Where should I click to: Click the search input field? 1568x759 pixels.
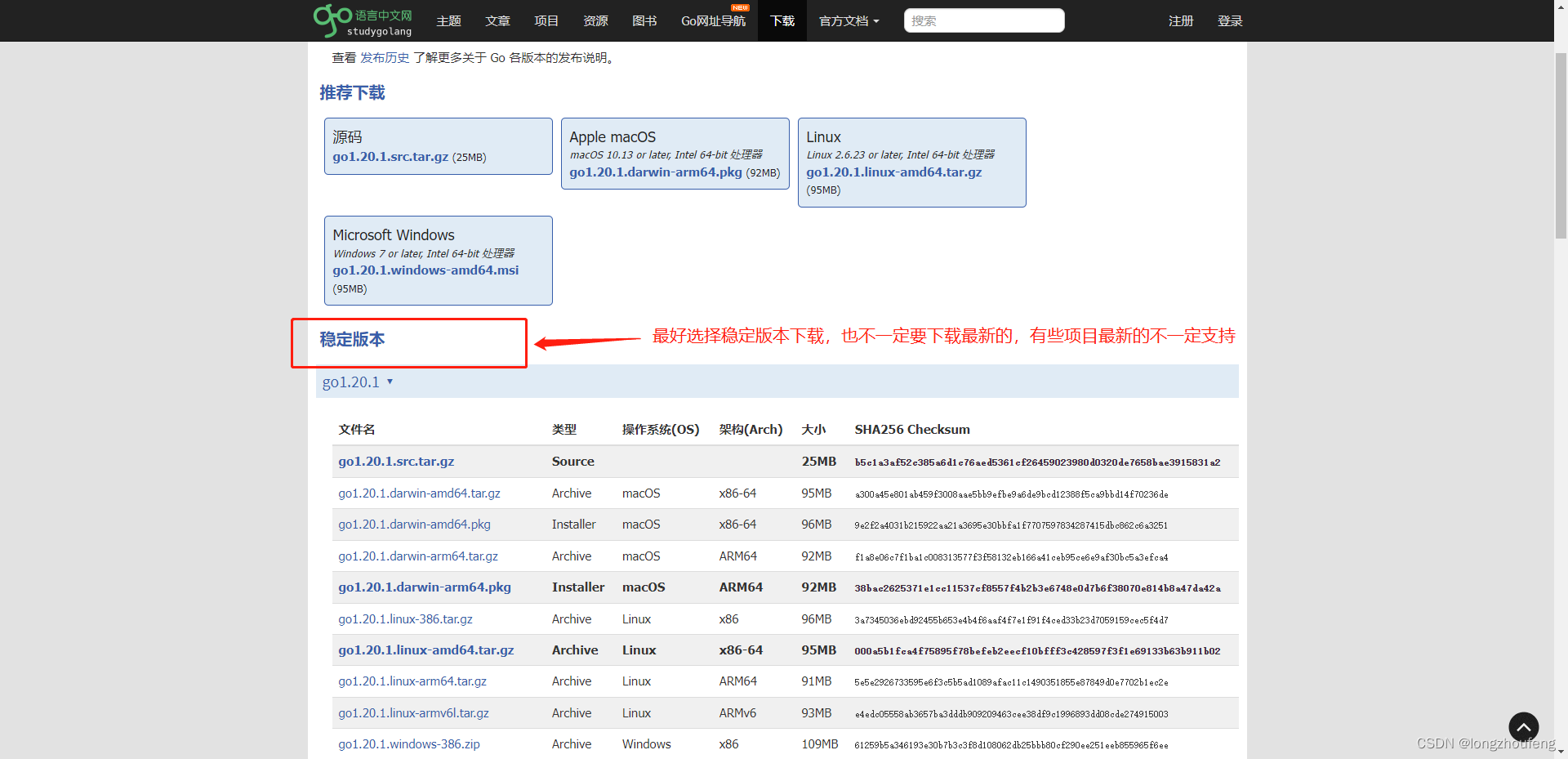click(x=983, y=20)
